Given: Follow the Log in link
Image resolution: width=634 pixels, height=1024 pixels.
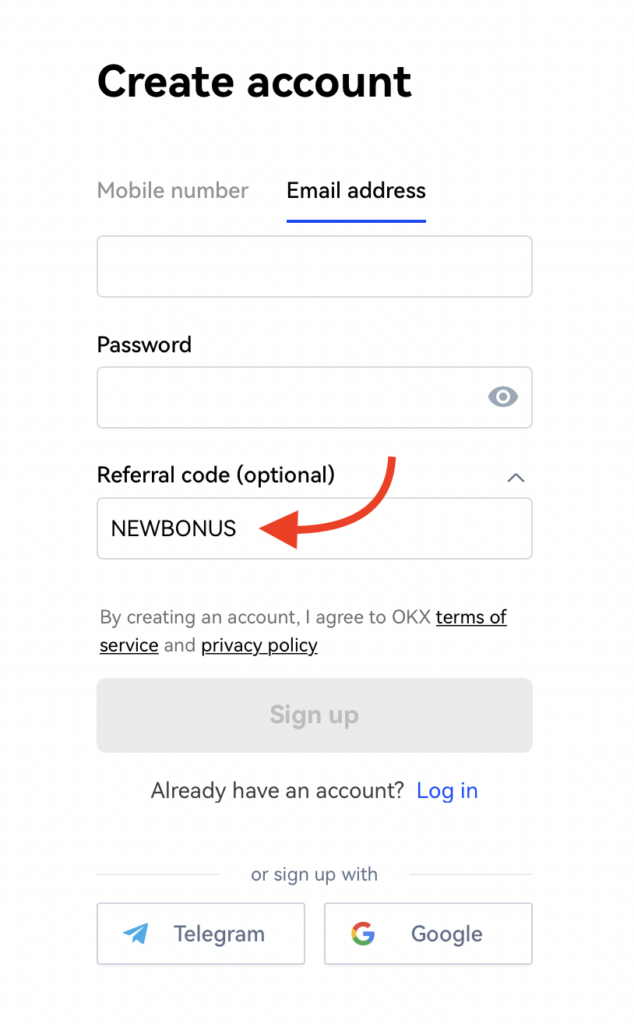Looking at the screenshot, I should click(447, 791).
